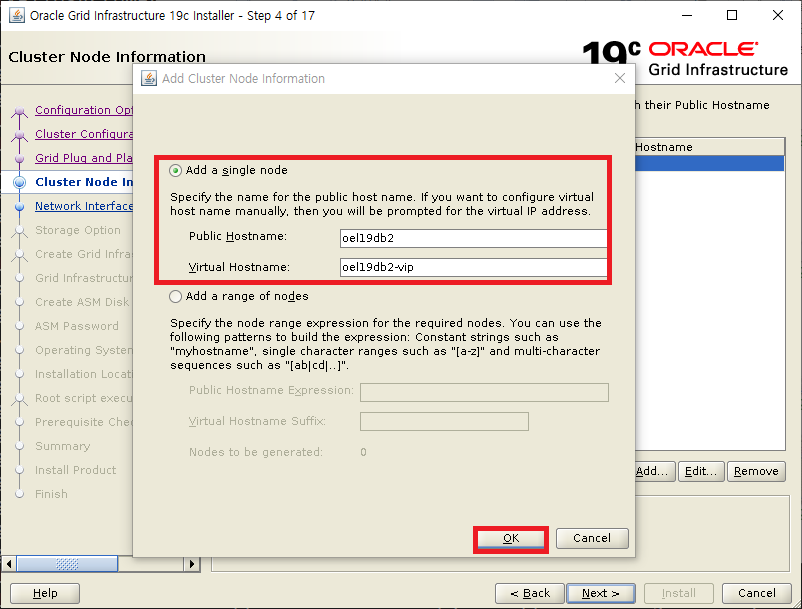802x609 pixels.
Task: Click the Storage Option step
Action: tap(78, 230)
